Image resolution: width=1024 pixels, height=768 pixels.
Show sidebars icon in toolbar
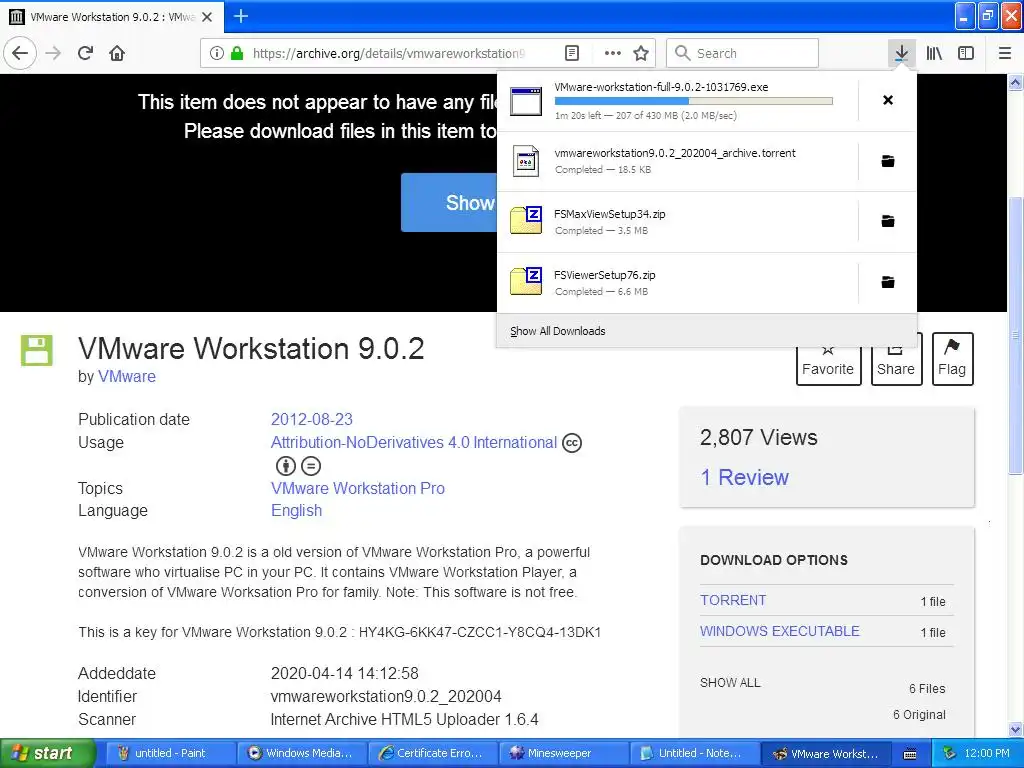pos(966,53)
